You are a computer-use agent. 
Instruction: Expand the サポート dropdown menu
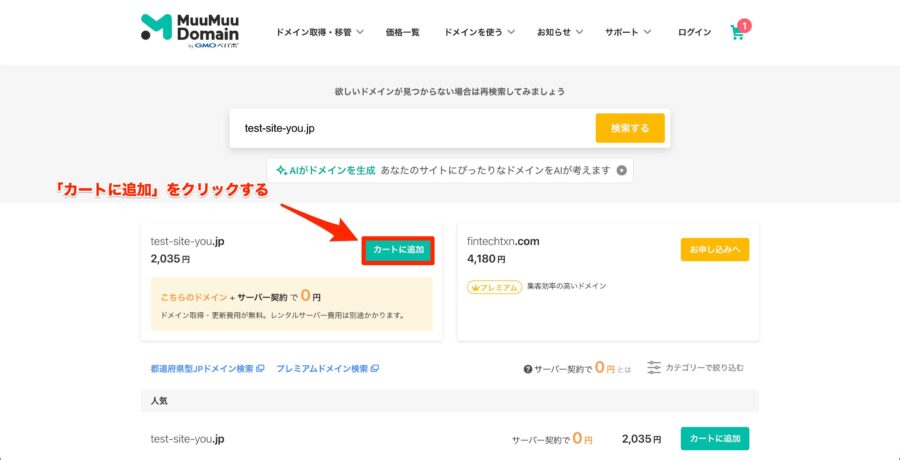tap(628, 32)
